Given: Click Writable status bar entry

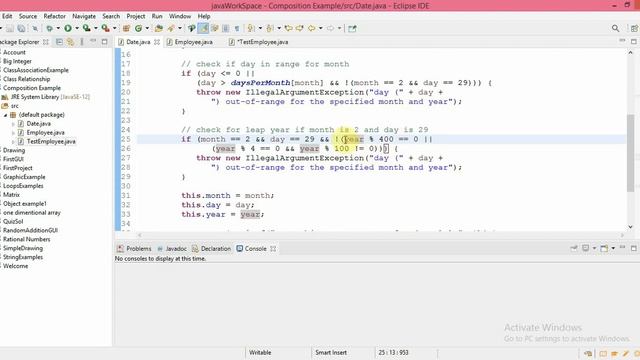Looking at the screenshot, I should pos(260,352).
